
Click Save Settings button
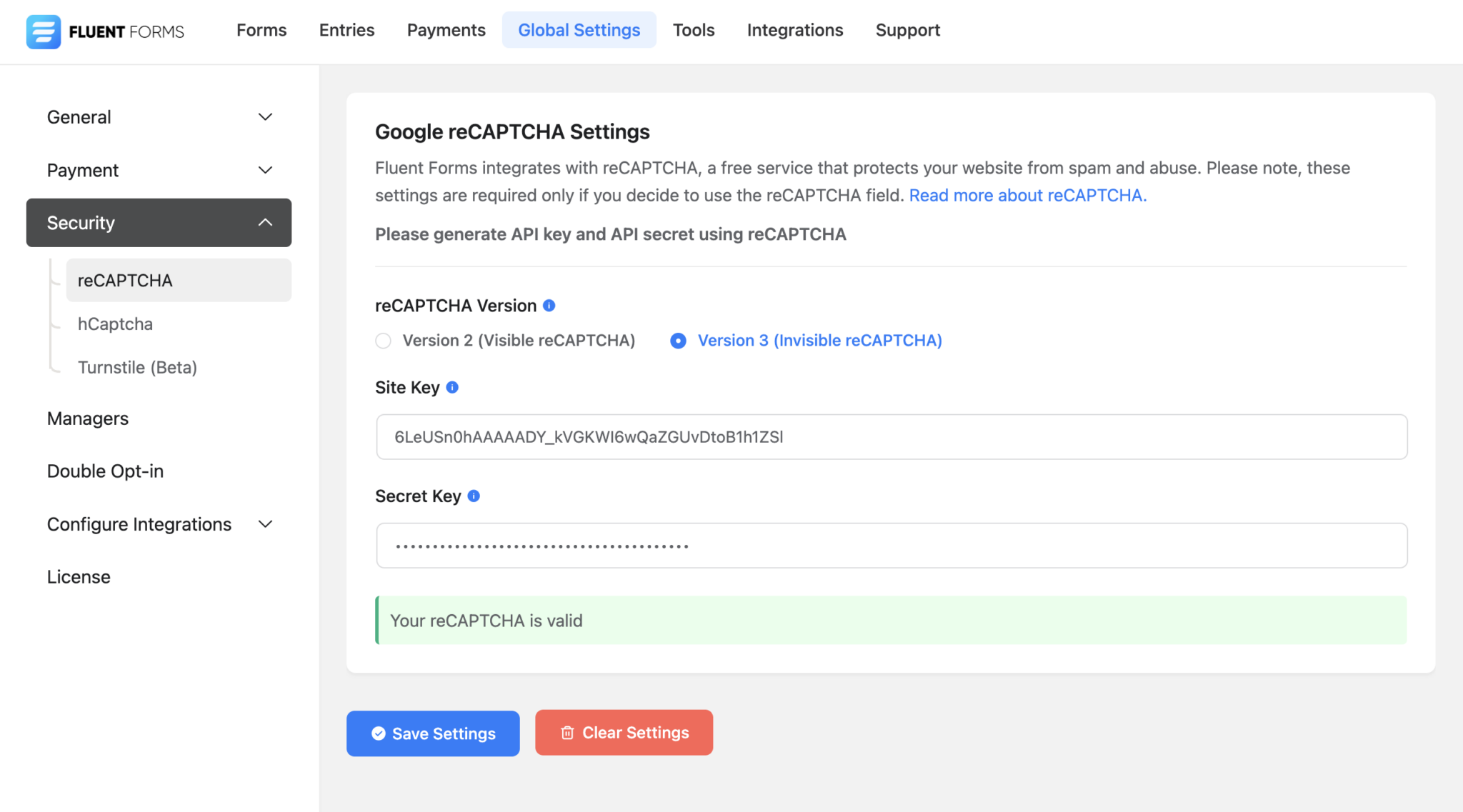click(x=433, y=733)
